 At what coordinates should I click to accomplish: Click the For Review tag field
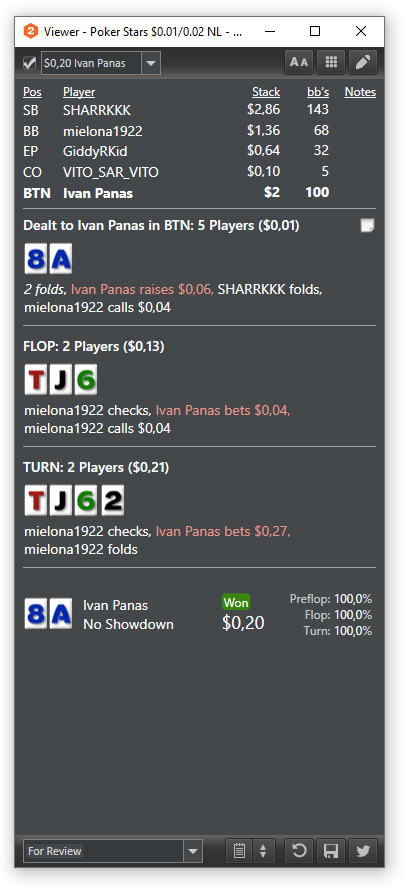click(x=103, y=851)
